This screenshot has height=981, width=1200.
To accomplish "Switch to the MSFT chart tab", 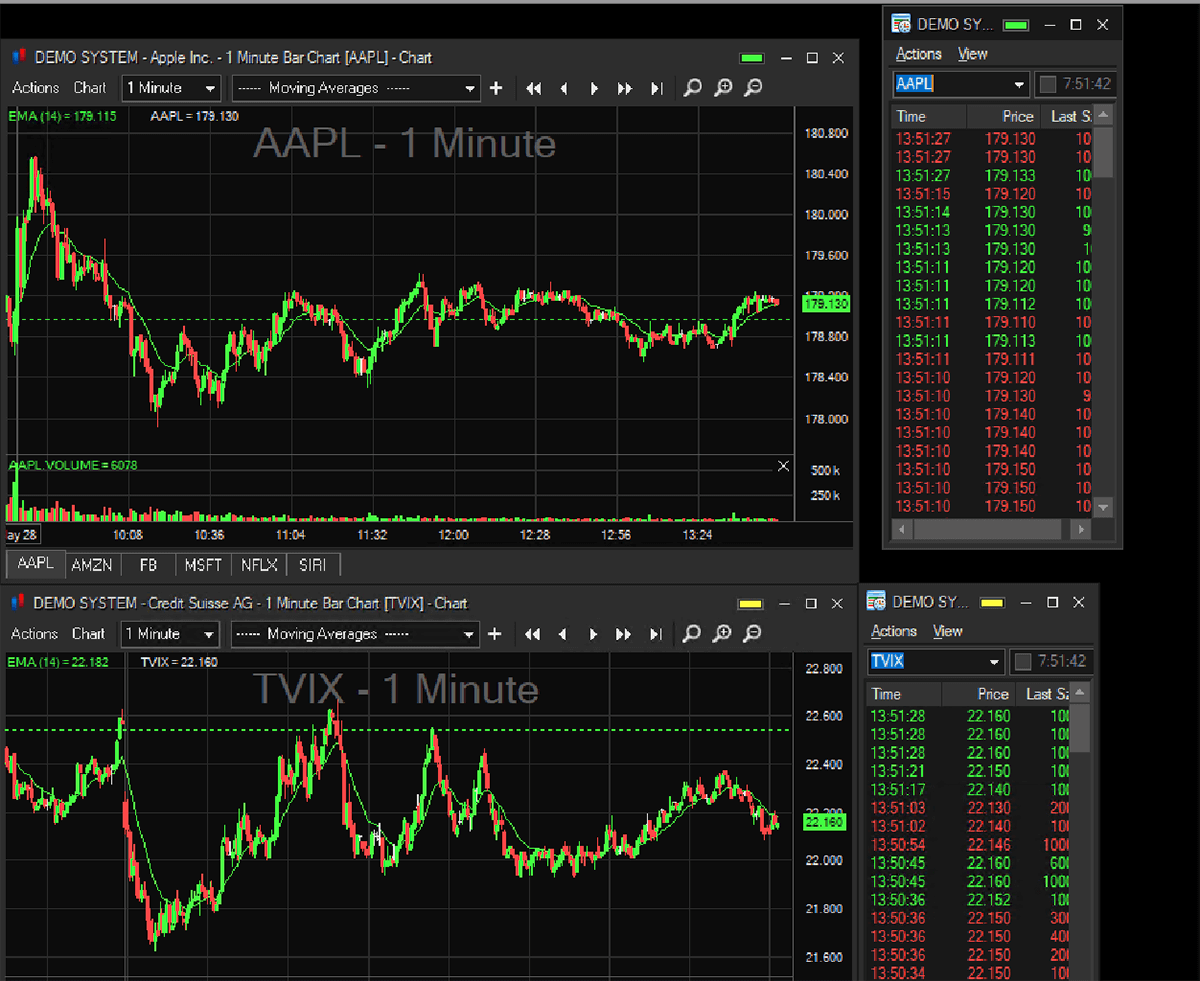I will tap(204, 565).
